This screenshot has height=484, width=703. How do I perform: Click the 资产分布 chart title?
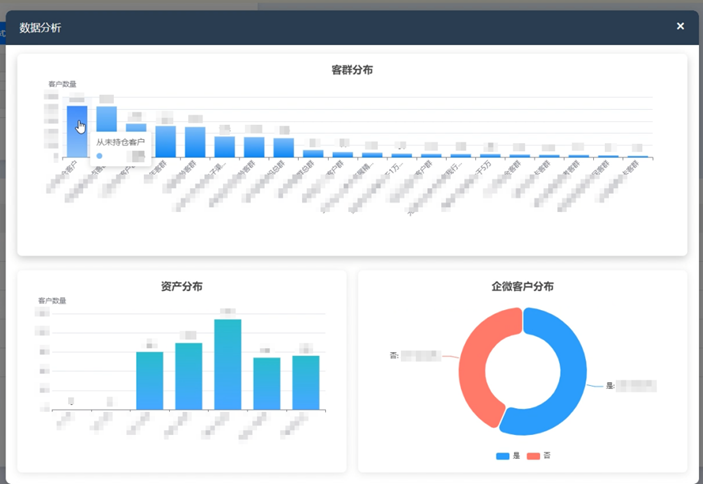pyautogui.click(x=182, y=286)
